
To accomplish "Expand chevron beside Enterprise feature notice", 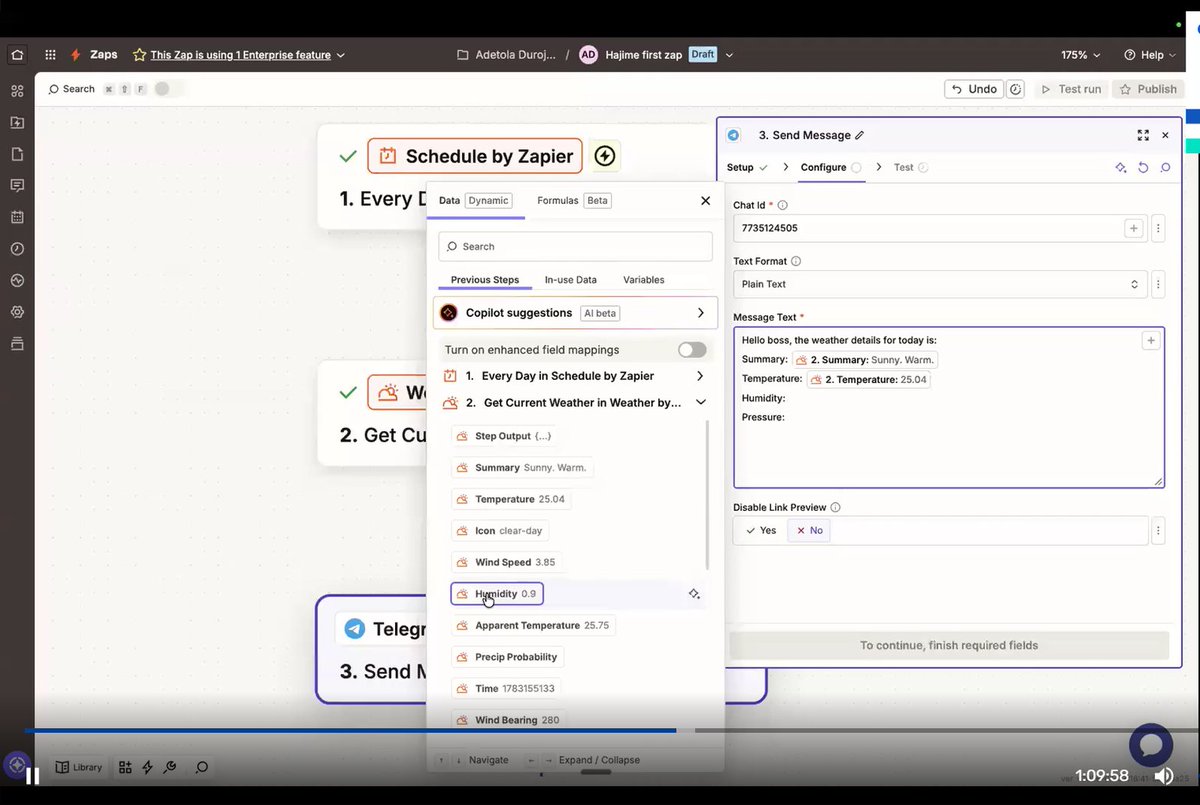I will [341, 55].
